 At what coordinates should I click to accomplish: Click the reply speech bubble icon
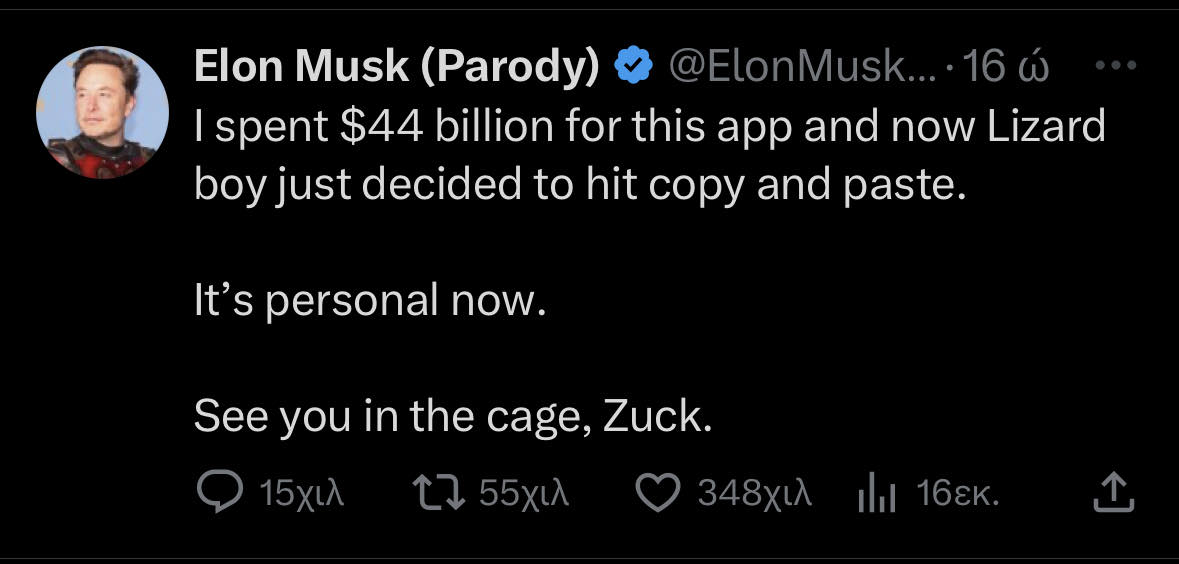215,492
